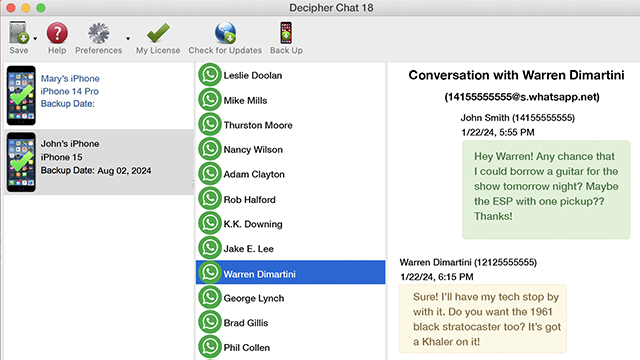Select the highlighted Warren Dimartini name
This screenshot has height=360, width=640.
[260, 274]
